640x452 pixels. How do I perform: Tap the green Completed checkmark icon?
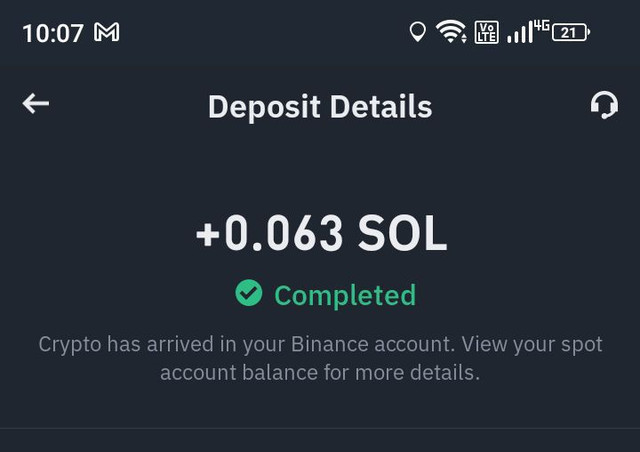point(249,293)
